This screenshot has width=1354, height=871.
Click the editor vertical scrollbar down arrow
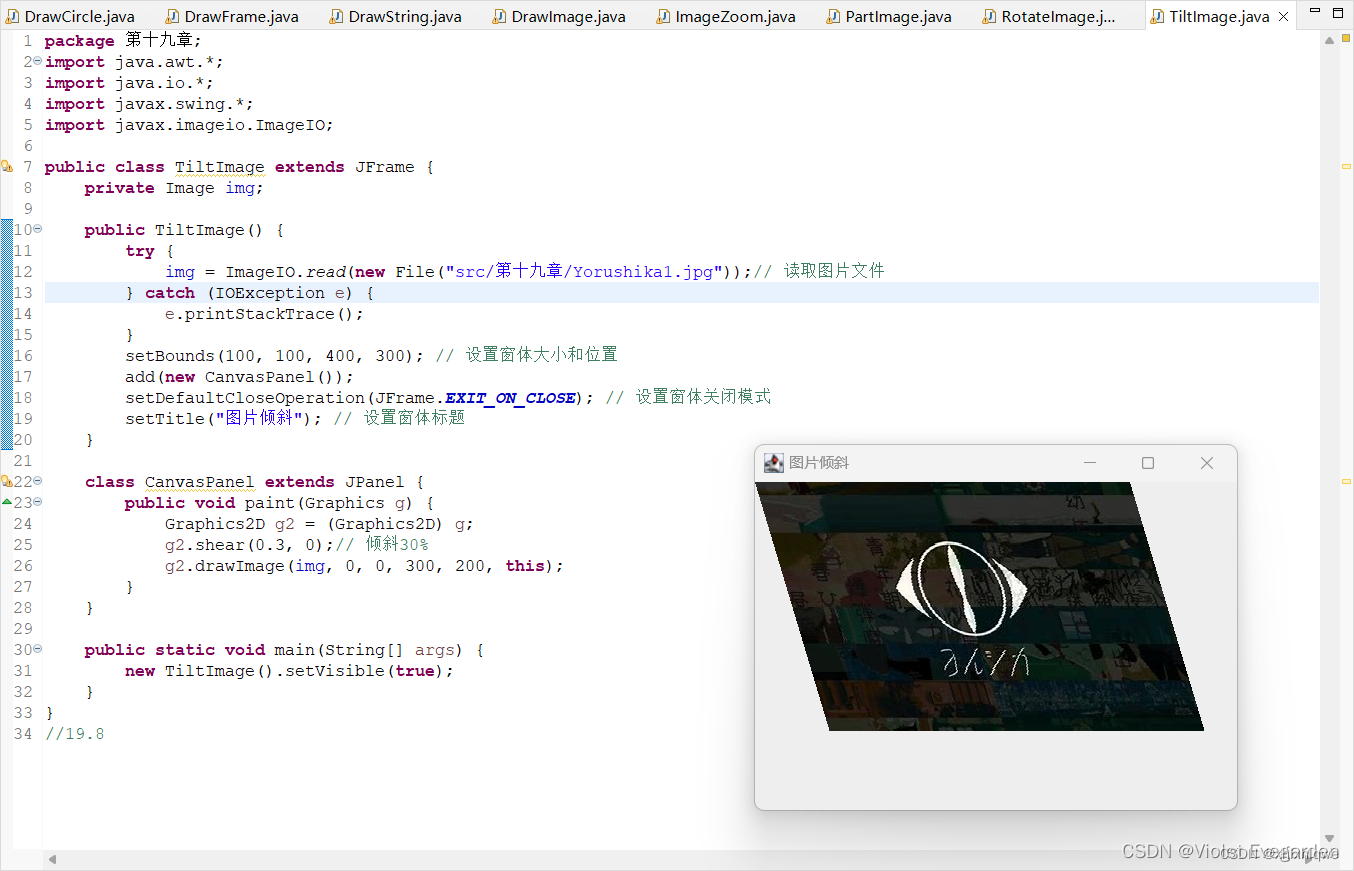[x=1329, y=839]
